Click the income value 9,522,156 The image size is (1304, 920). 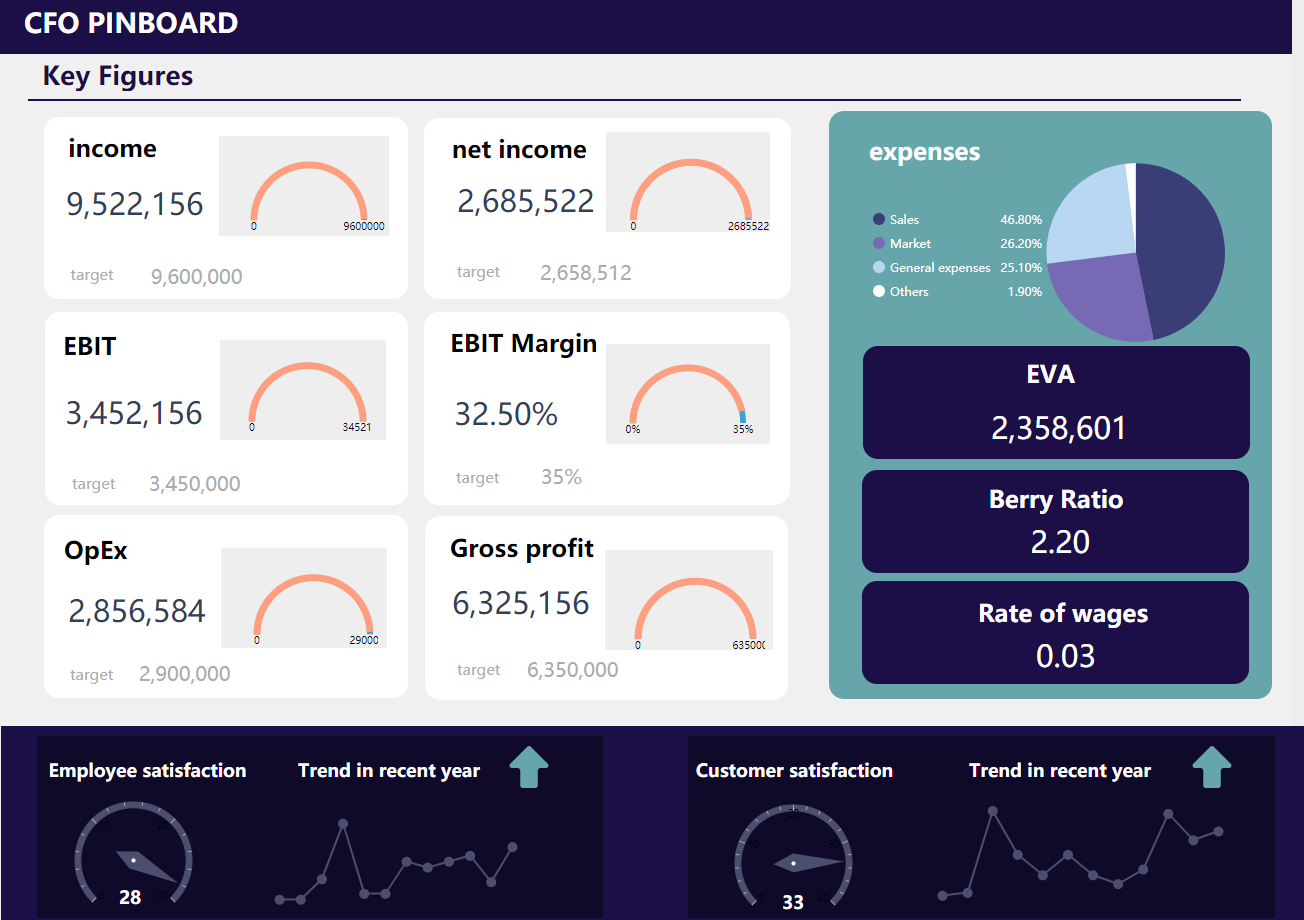[135, 204]
